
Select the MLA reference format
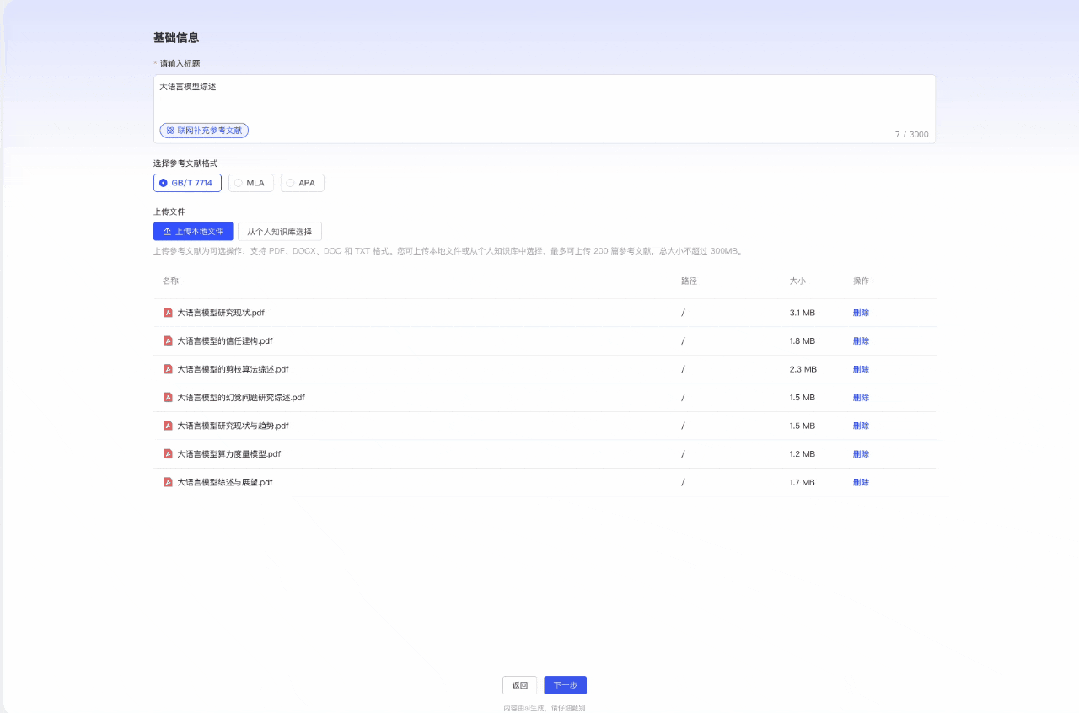(250, 182)
